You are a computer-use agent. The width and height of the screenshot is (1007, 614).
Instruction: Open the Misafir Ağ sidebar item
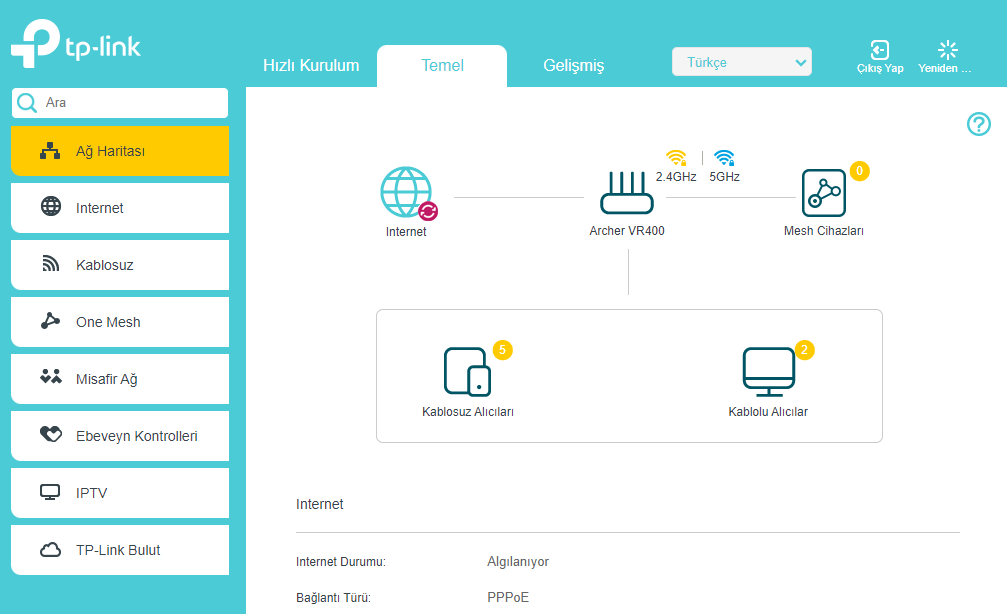120,379
